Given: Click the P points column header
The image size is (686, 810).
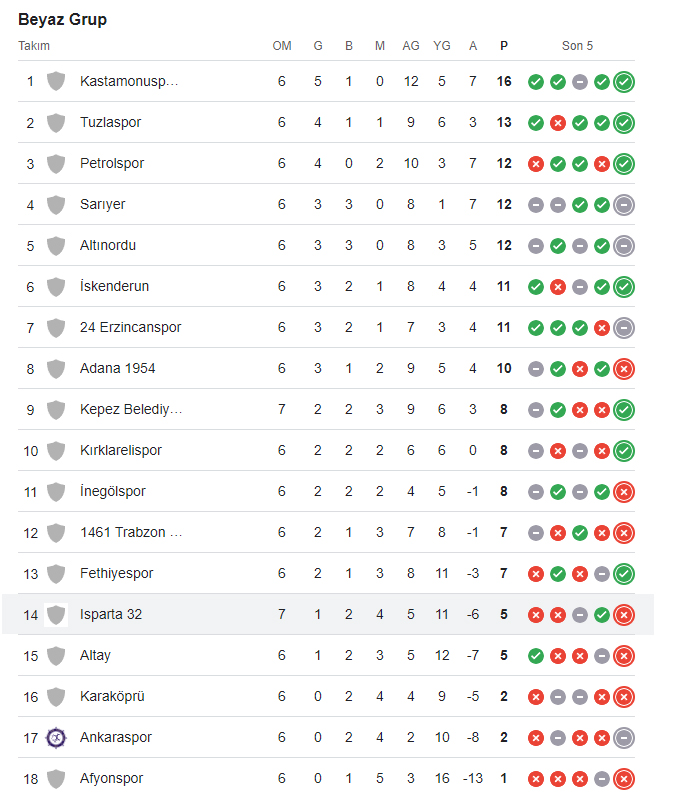Looking at the screenshot, I should click(x=504, y=46).
